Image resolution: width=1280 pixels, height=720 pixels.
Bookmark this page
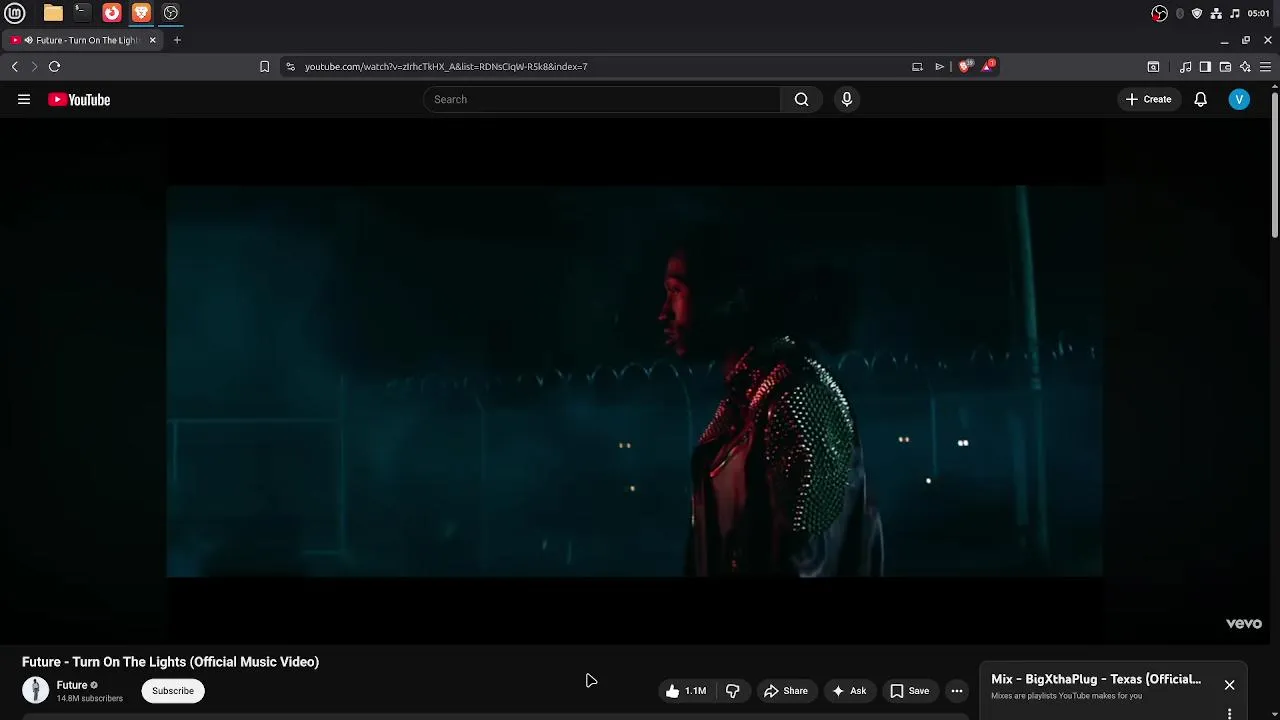264,66
